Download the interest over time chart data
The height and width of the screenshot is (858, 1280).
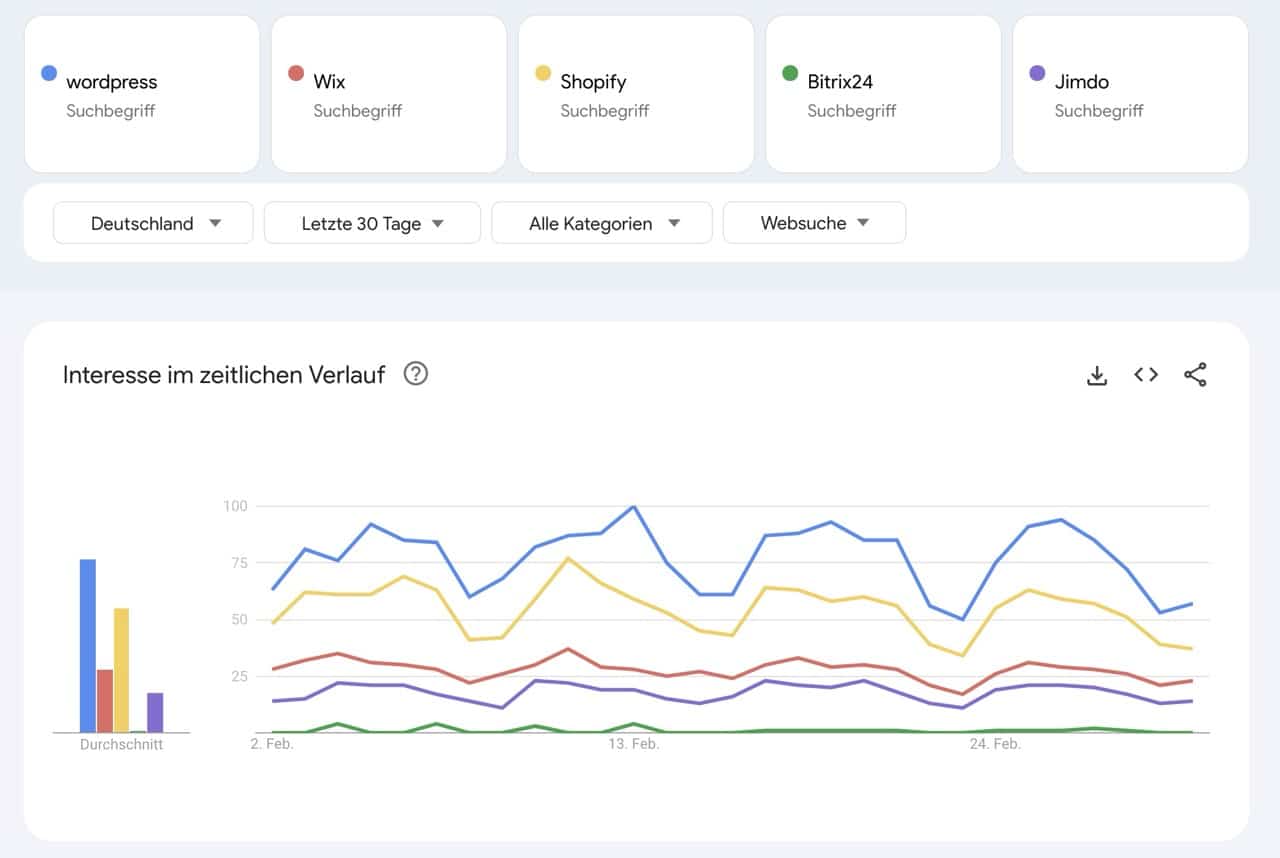point(1097,375)
